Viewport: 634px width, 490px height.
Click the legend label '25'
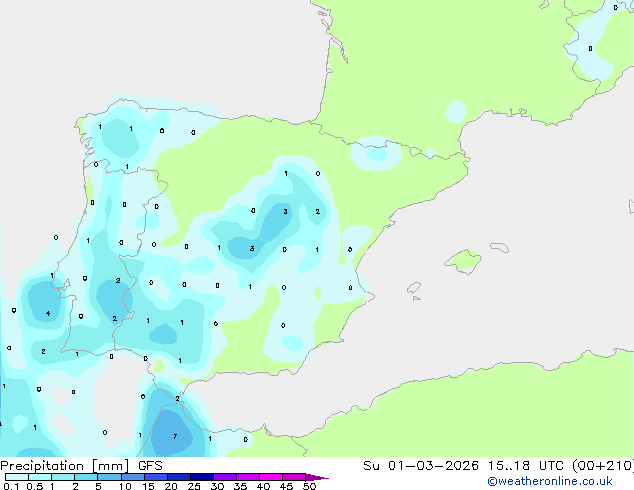[x=194, y=486]
